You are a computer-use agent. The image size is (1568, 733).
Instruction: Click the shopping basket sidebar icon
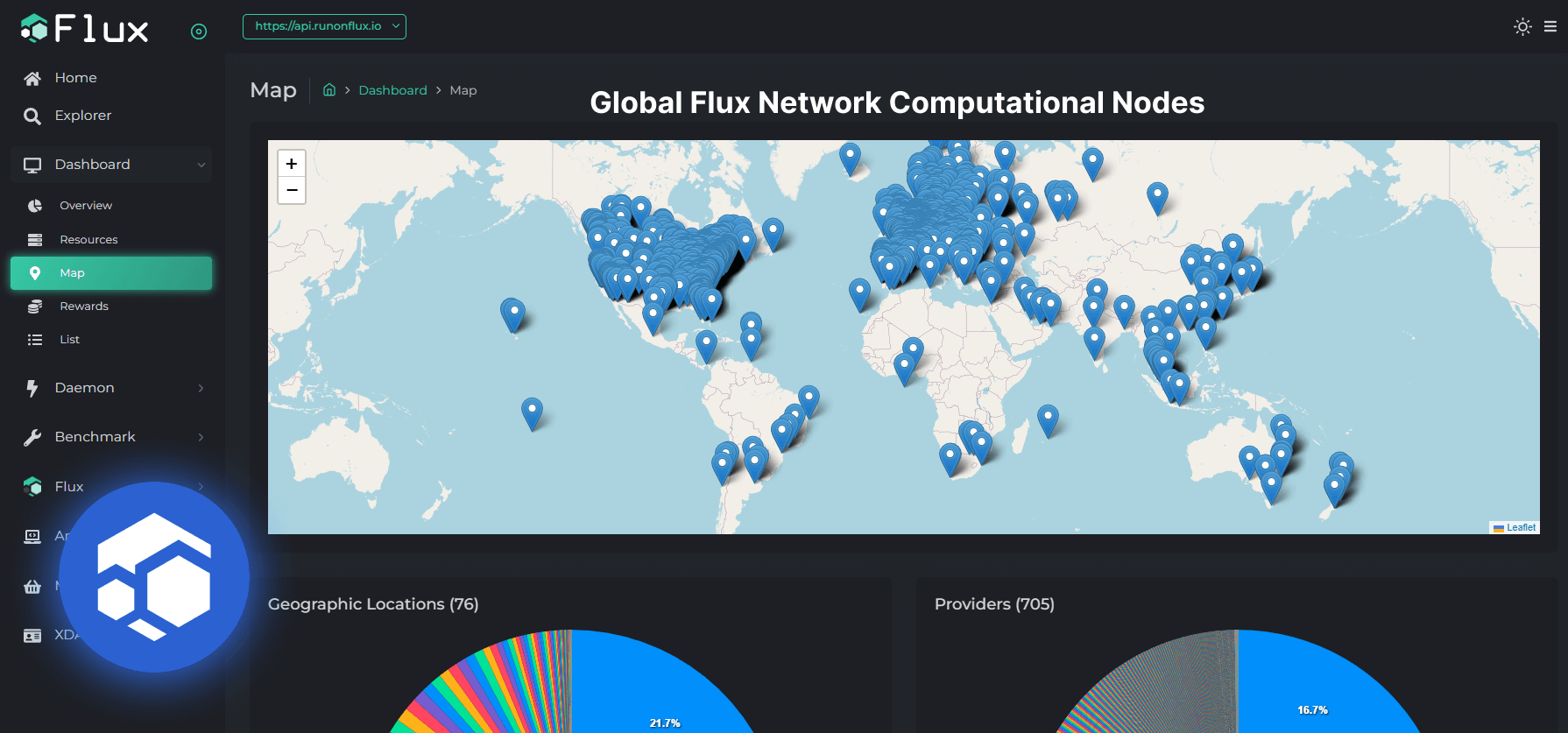coord(32,586)
